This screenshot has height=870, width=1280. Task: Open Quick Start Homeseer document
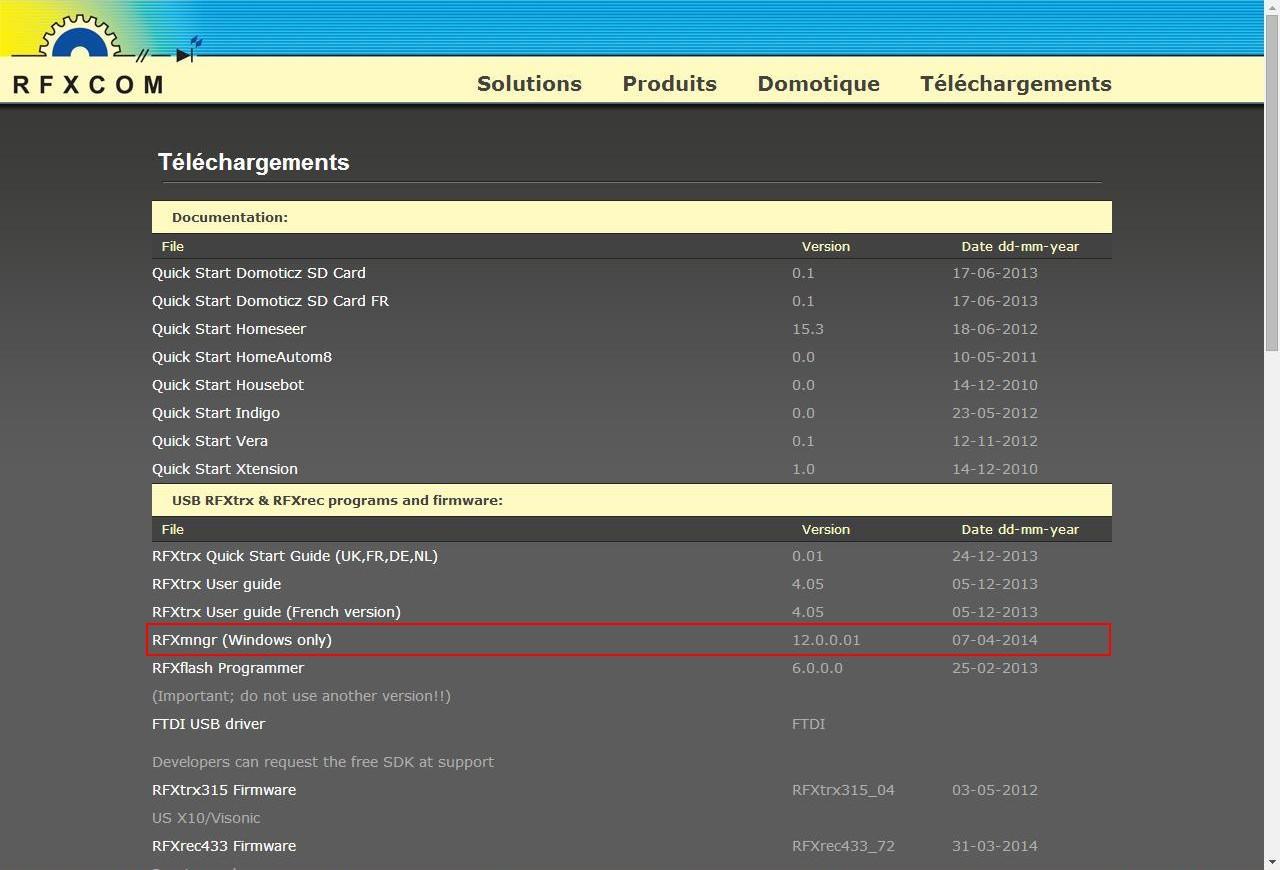click(x=229, y=329)
